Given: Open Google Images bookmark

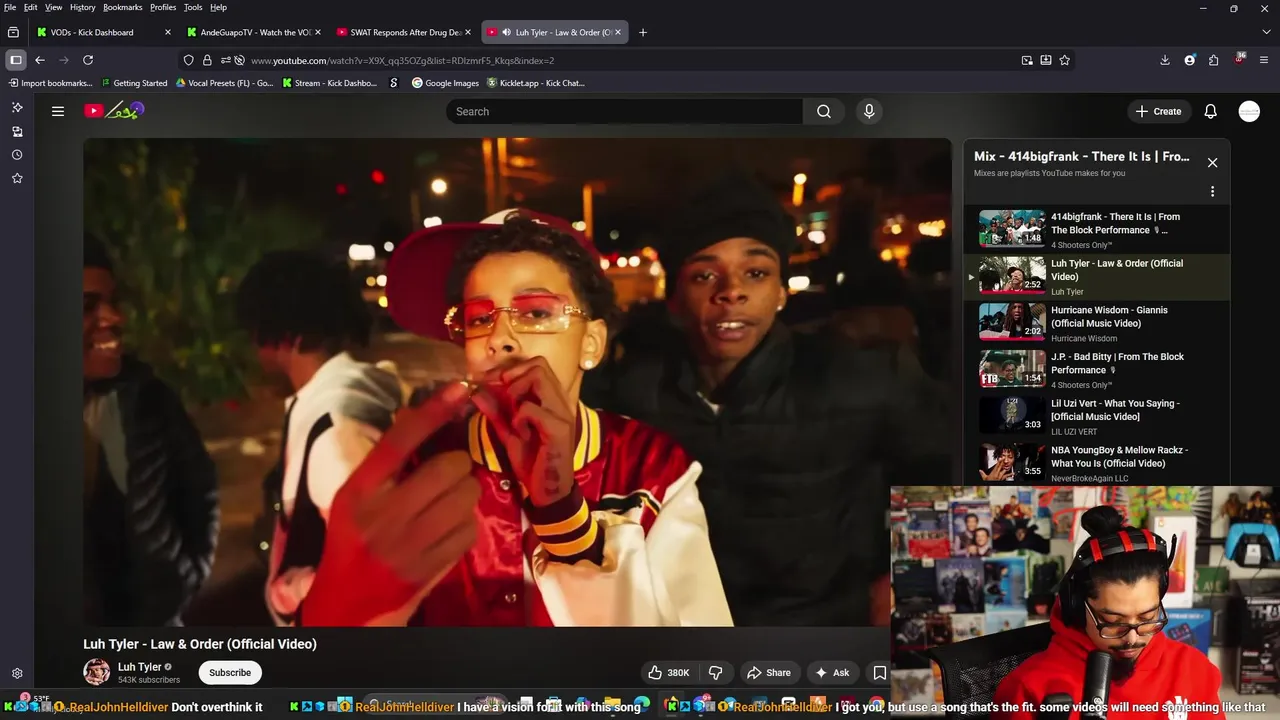Looking at the screenshot, I should [x=446, y=83].
